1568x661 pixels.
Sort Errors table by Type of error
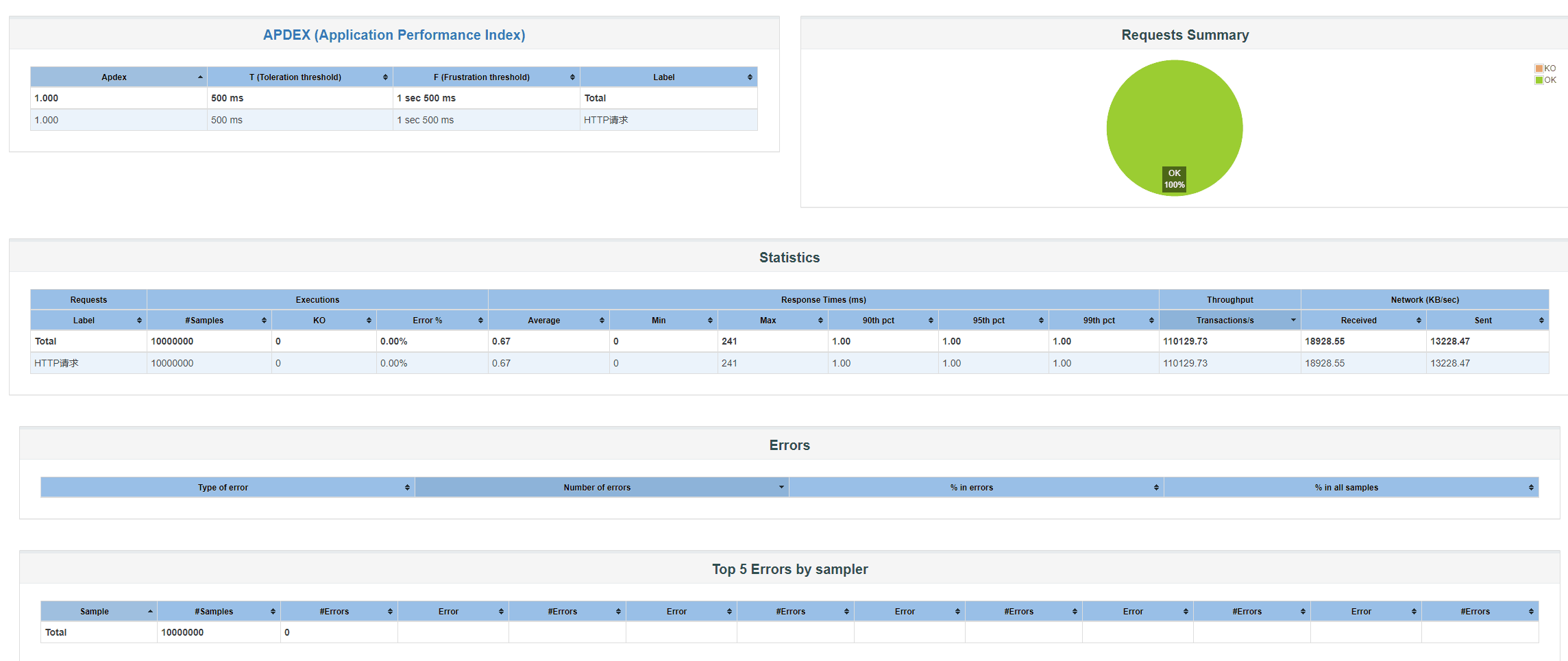[x=228, y=487]
